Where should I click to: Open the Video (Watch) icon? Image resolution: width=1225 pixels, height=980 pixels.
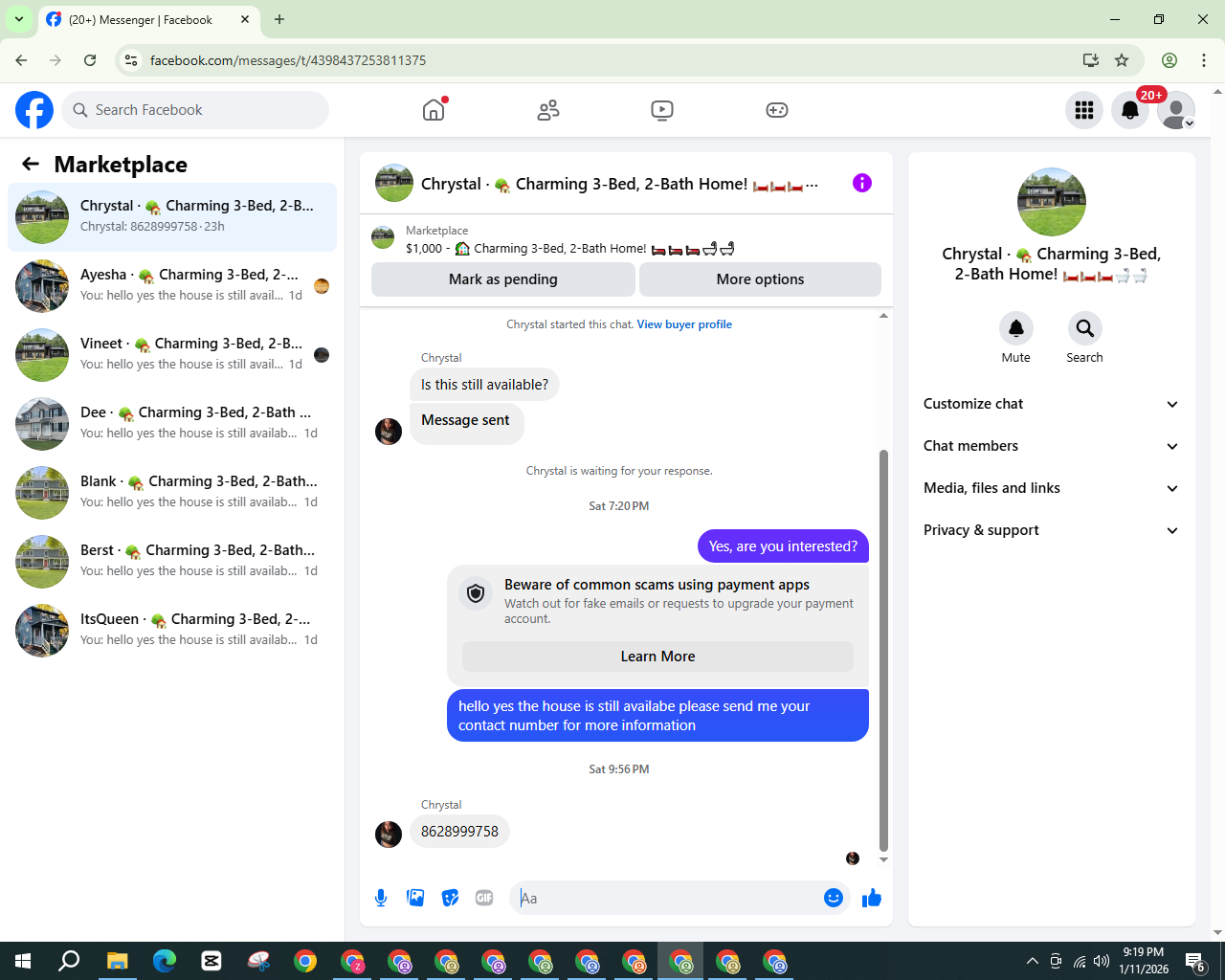[662, 110]
